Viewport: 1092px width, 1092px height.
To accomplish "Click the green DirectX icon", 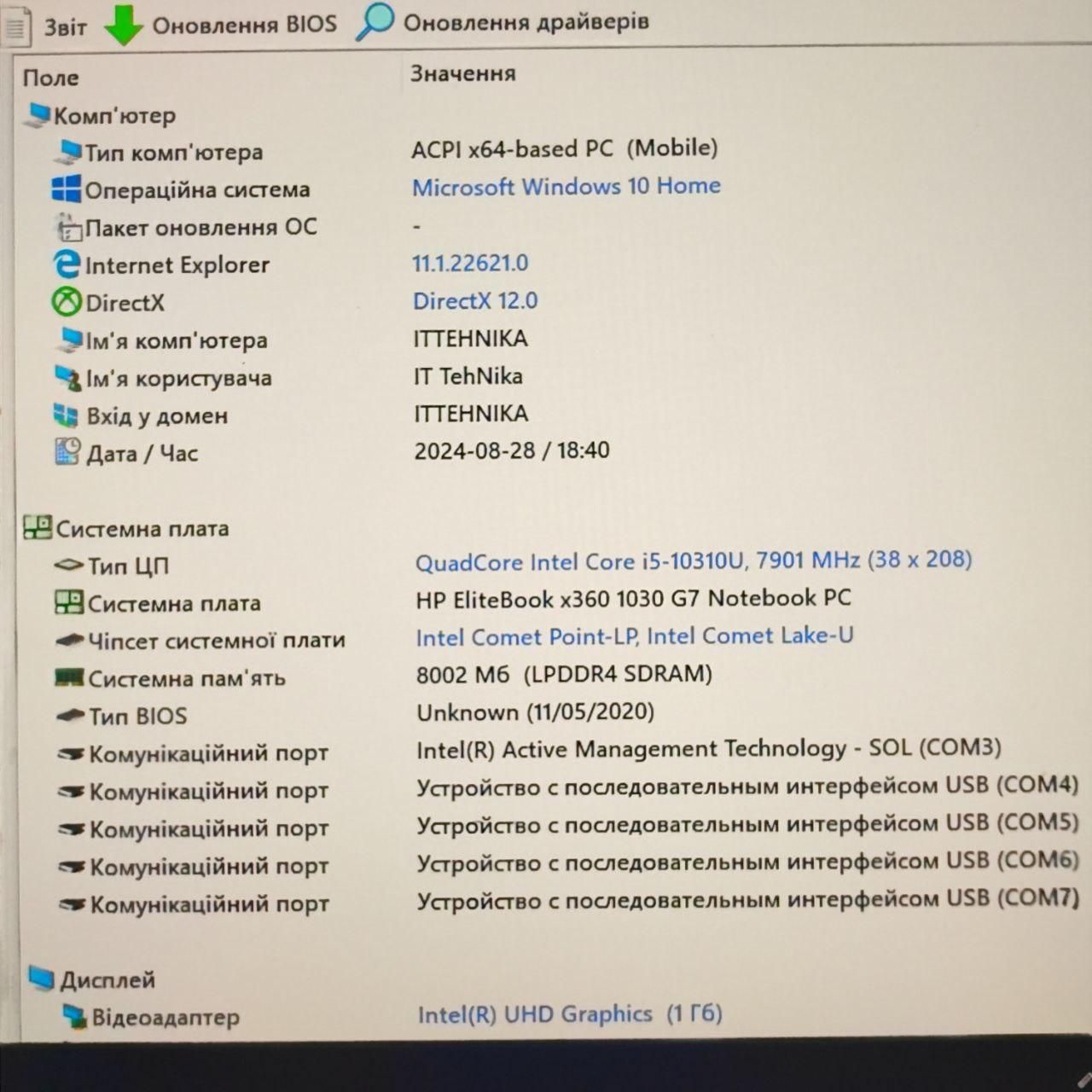I will [x=67, y=302].
